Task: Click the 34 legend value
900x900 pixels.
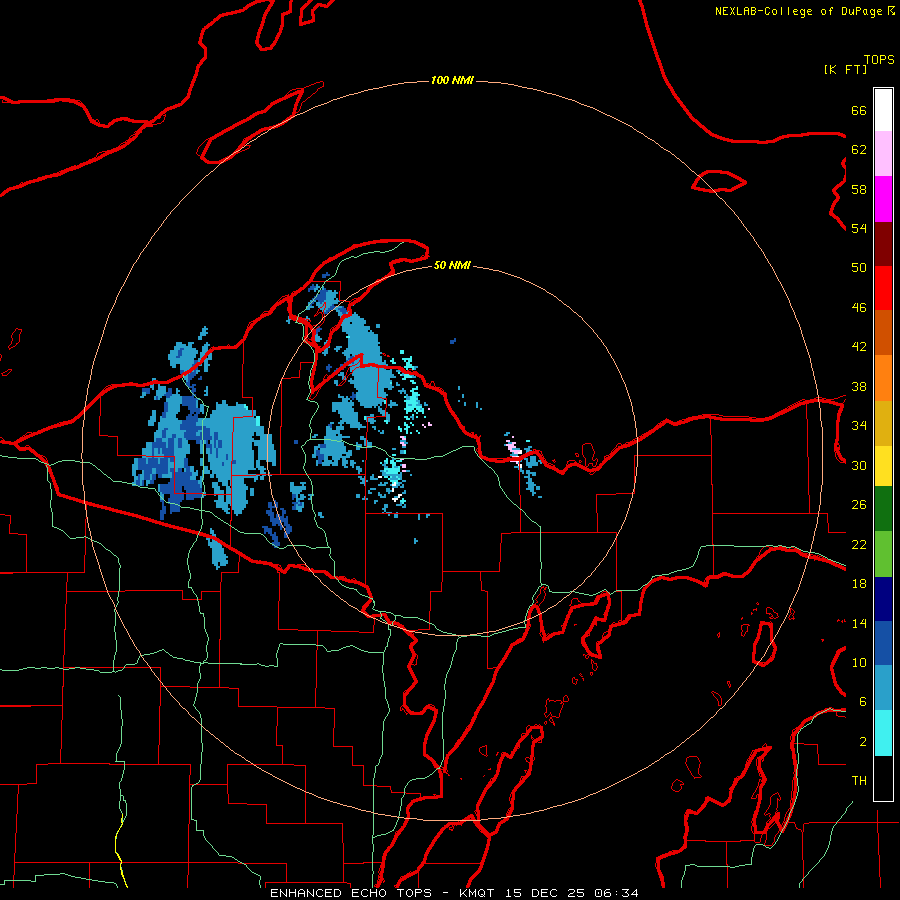Action: pyautogui.click(x=859, y=426)
